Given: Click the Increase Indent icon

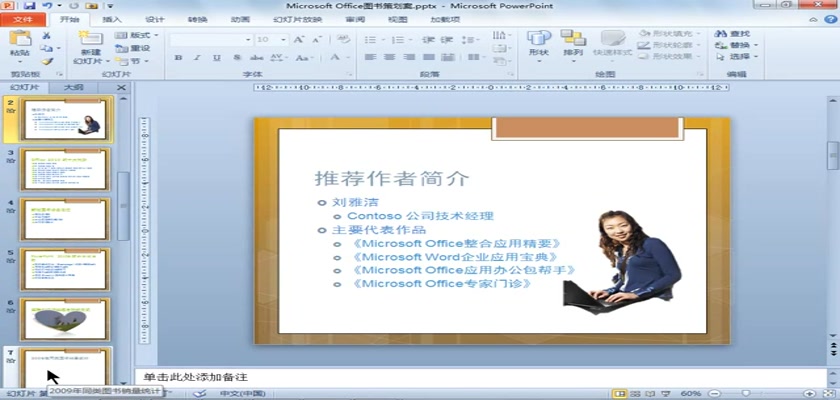Looking at the screenshot, I should coord(446,40).
